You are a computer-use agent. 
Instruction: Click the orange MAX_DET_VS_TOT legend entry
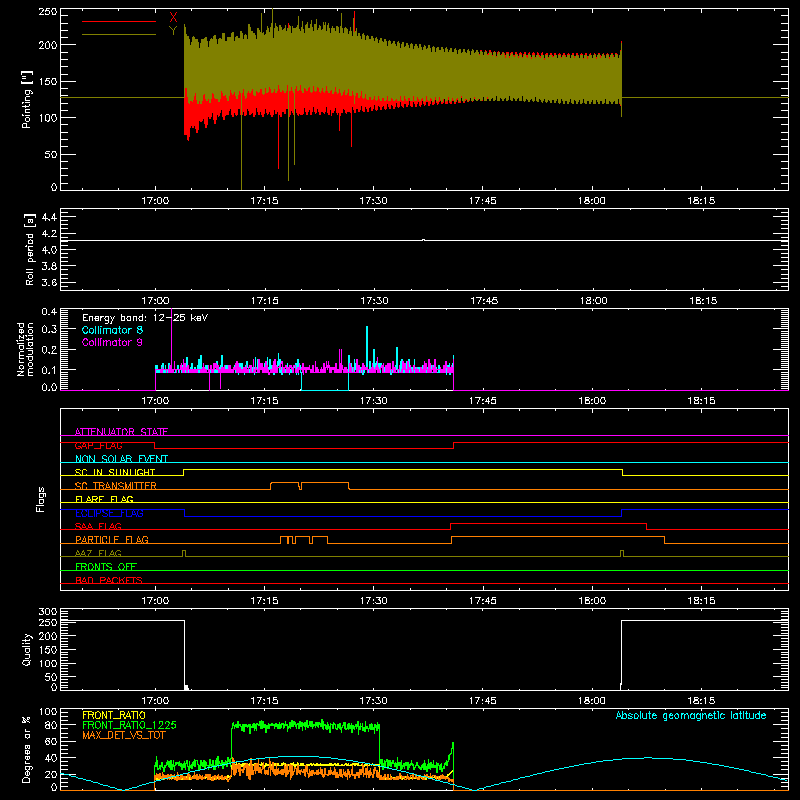[x=124, y=735]
